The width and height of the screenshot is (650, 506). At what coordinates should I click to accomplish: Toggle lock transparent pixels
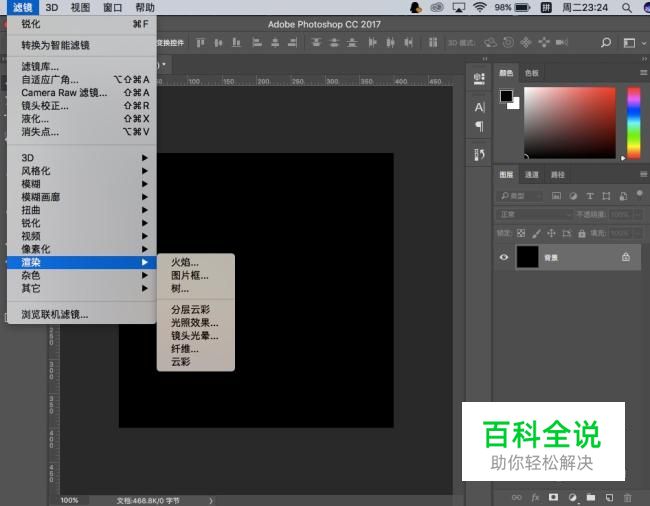pyautogui.click(x=521, y=233)
